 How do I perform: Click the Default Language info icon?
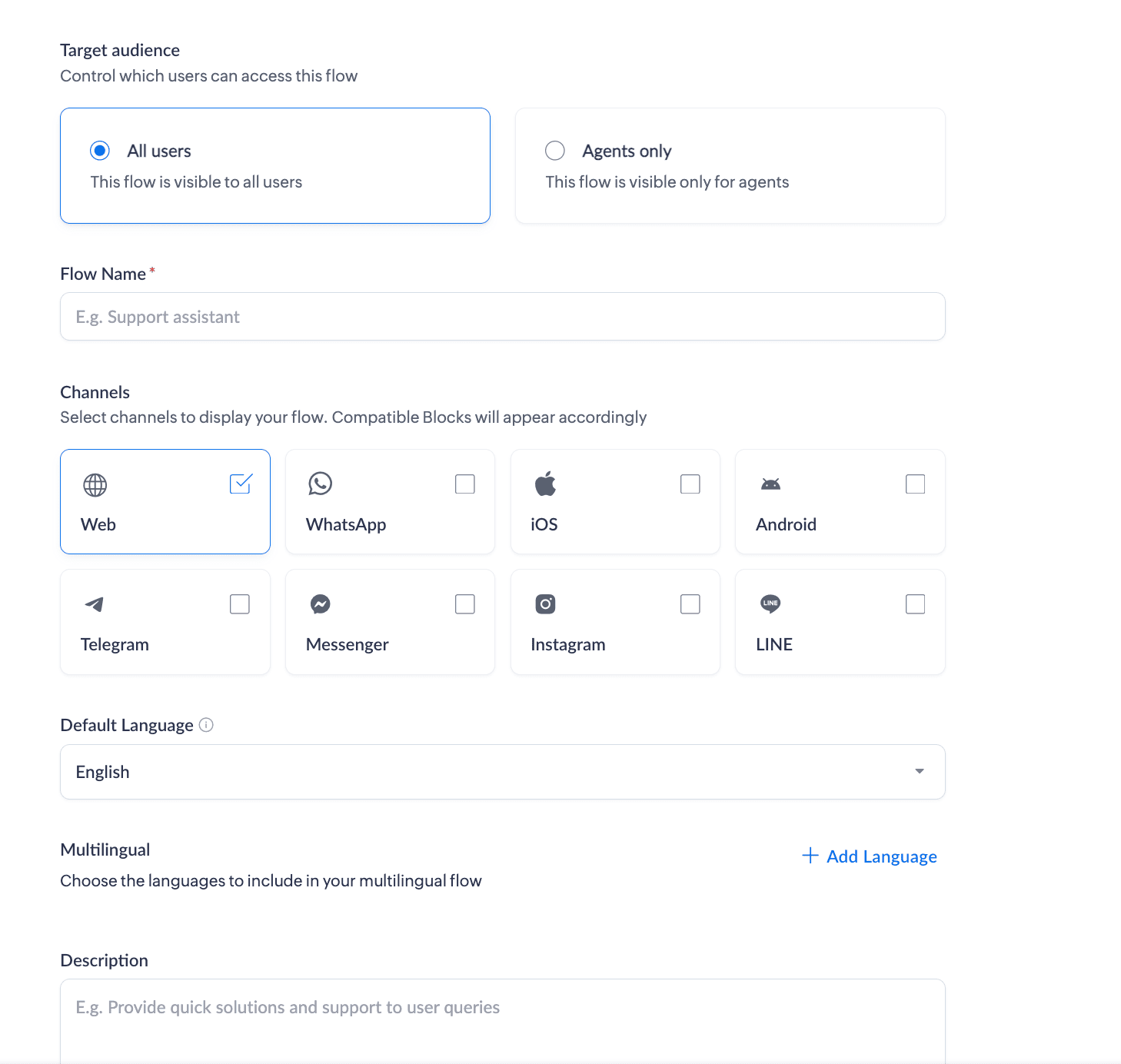click(206, 725)
